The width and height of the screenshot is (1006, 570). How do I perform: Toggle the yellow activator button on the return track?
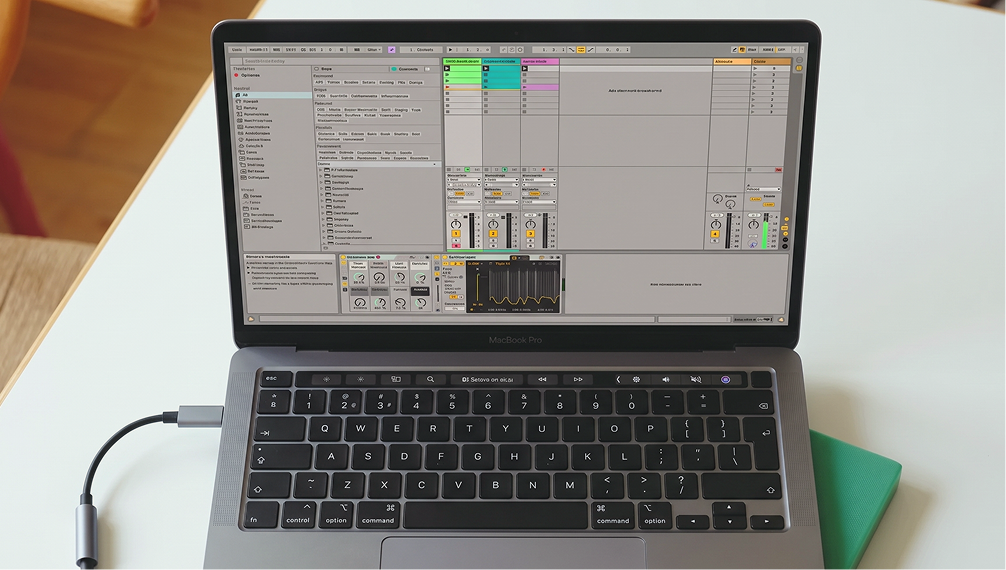[x=715, y=234]
